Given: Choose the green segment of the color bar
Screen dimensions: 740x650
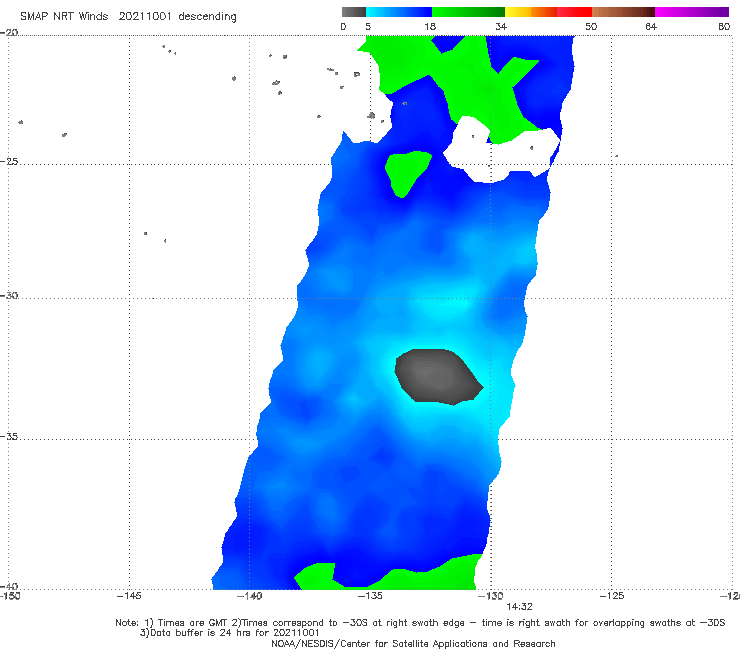Looking at the screenshot, I should point(468,12).
